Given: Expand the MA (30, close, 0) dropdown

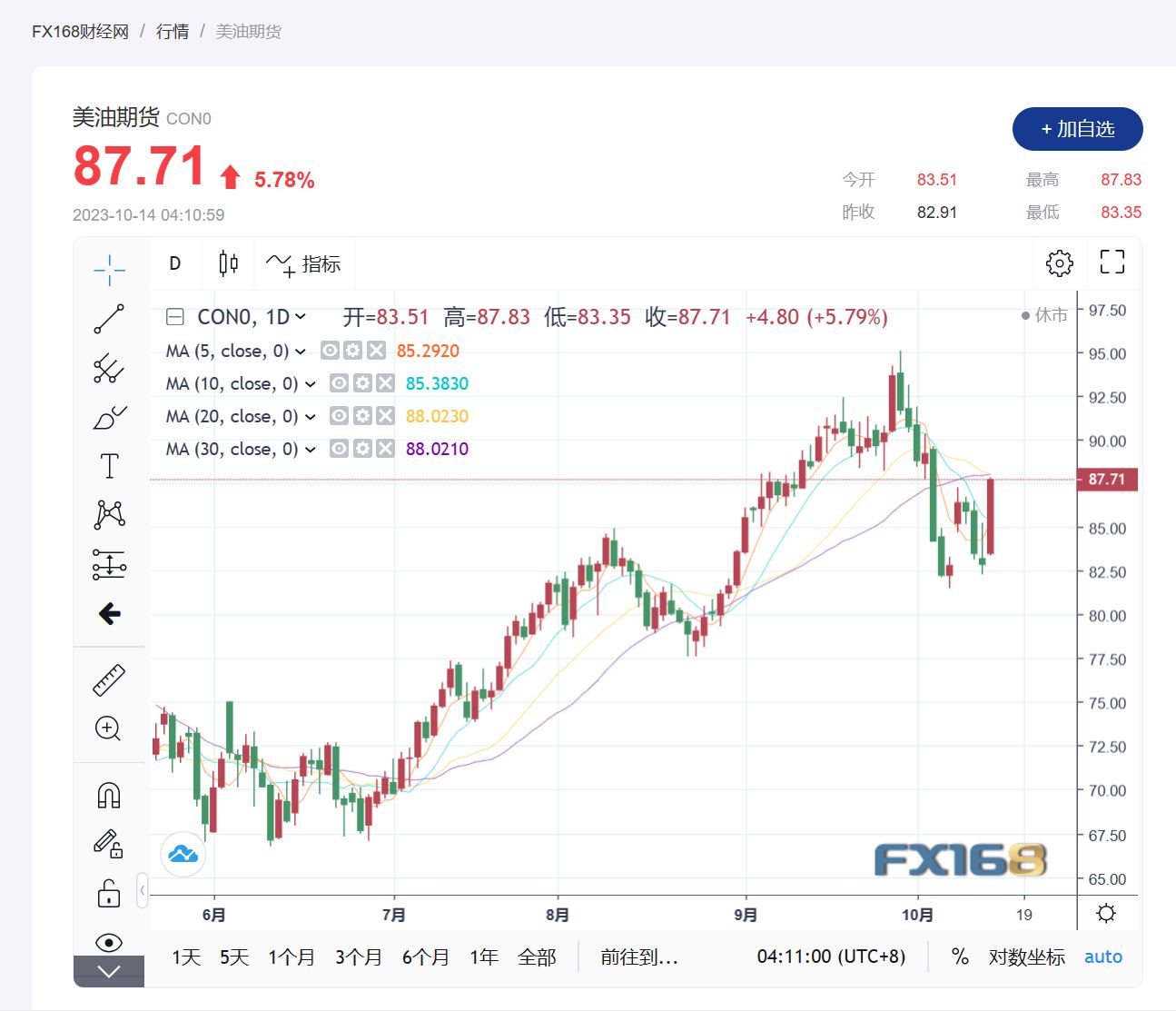Looking at the screenshot, I should pos(310,450).
